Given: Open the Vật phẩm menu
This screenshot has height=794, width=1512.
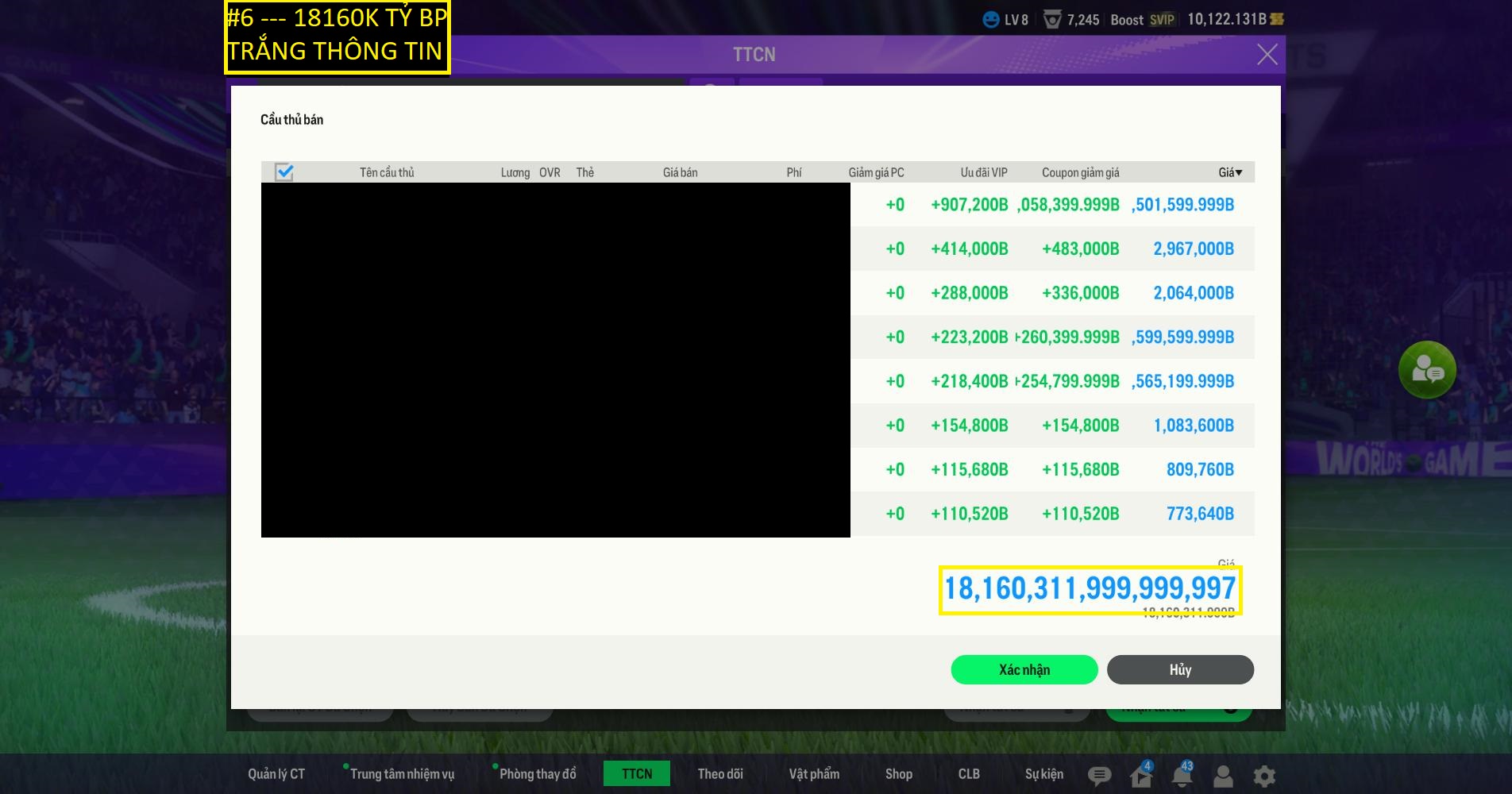Looking at the screenshot, I should (x=814, y=773).
